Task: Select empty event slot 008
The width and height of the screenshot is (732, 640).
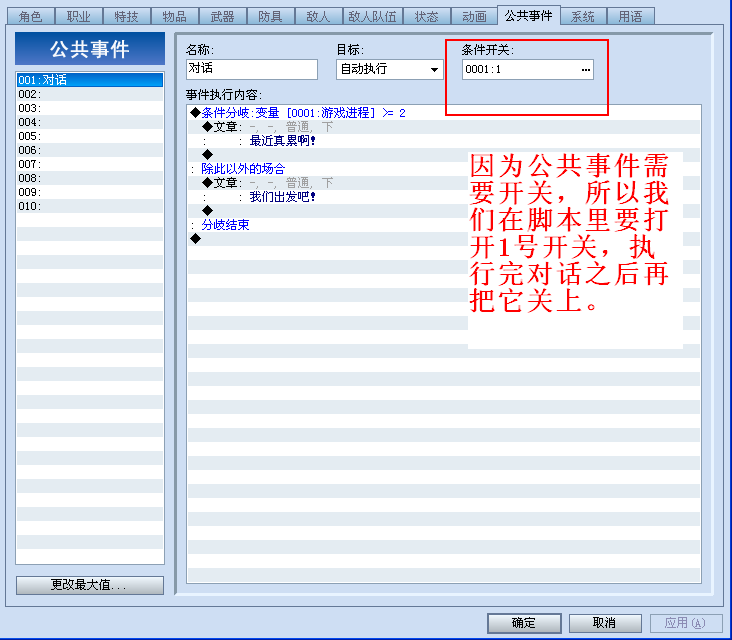Action: click(90, 178)
